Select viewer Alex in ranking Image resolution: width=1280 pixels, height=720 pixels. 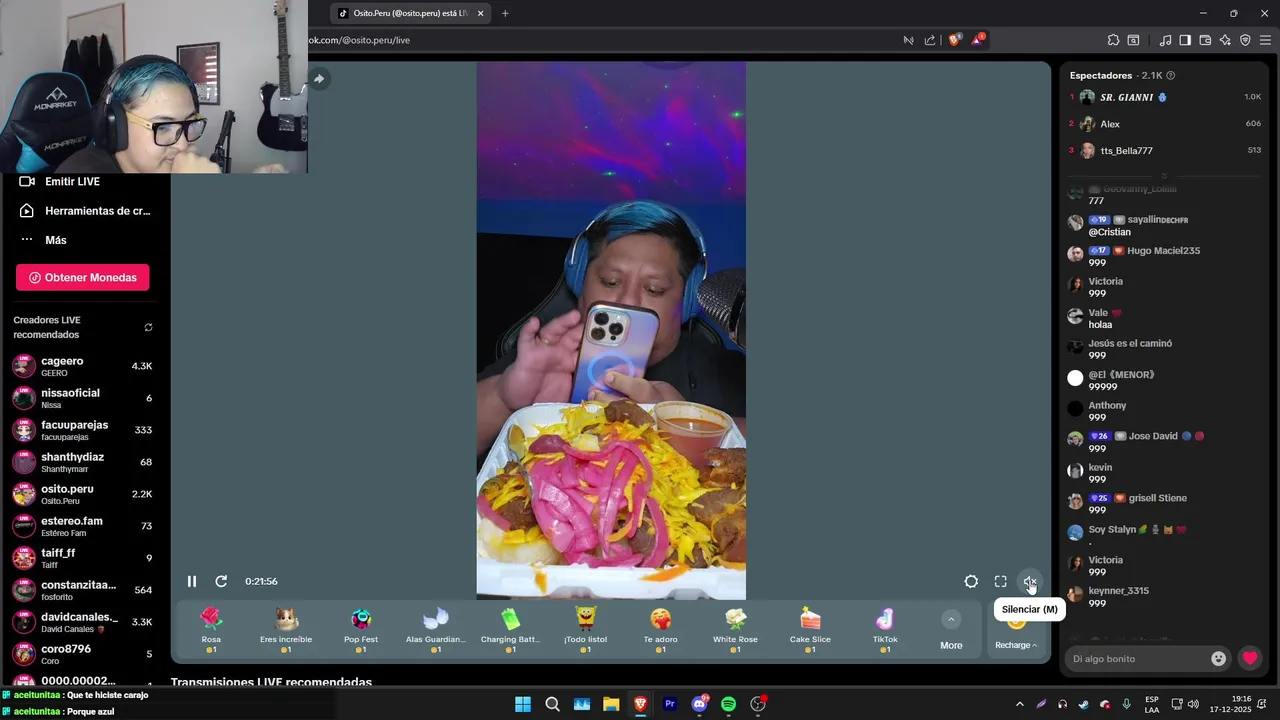tap(1165, 124)
